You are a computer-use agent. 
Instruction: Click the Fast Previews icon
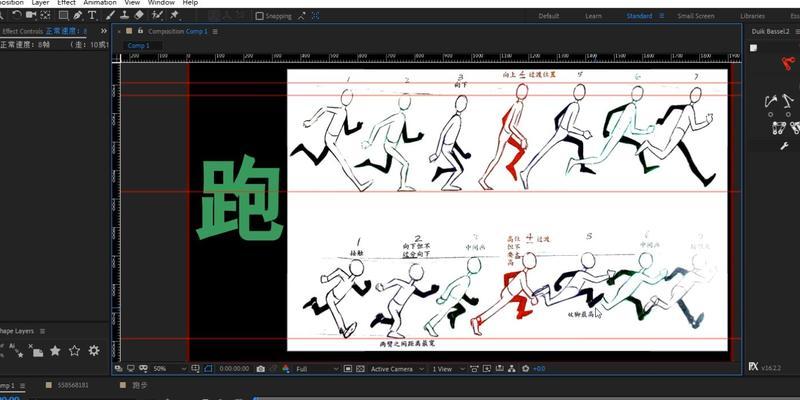(x=487, y=368)
